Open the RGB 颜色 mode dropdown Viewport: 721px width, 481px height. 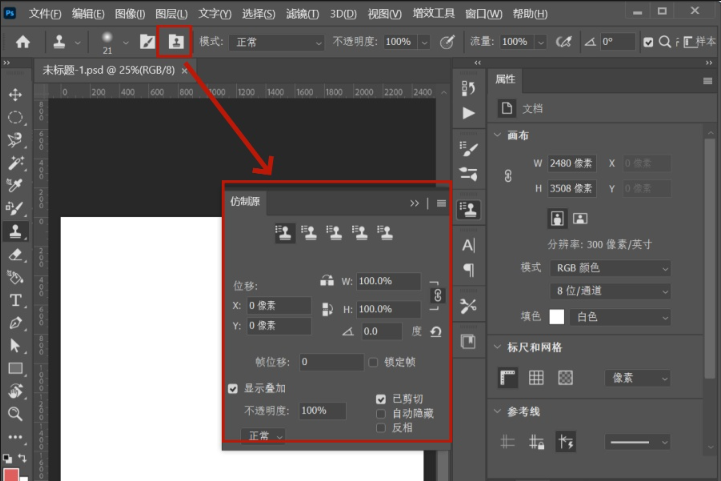(610, 268)
